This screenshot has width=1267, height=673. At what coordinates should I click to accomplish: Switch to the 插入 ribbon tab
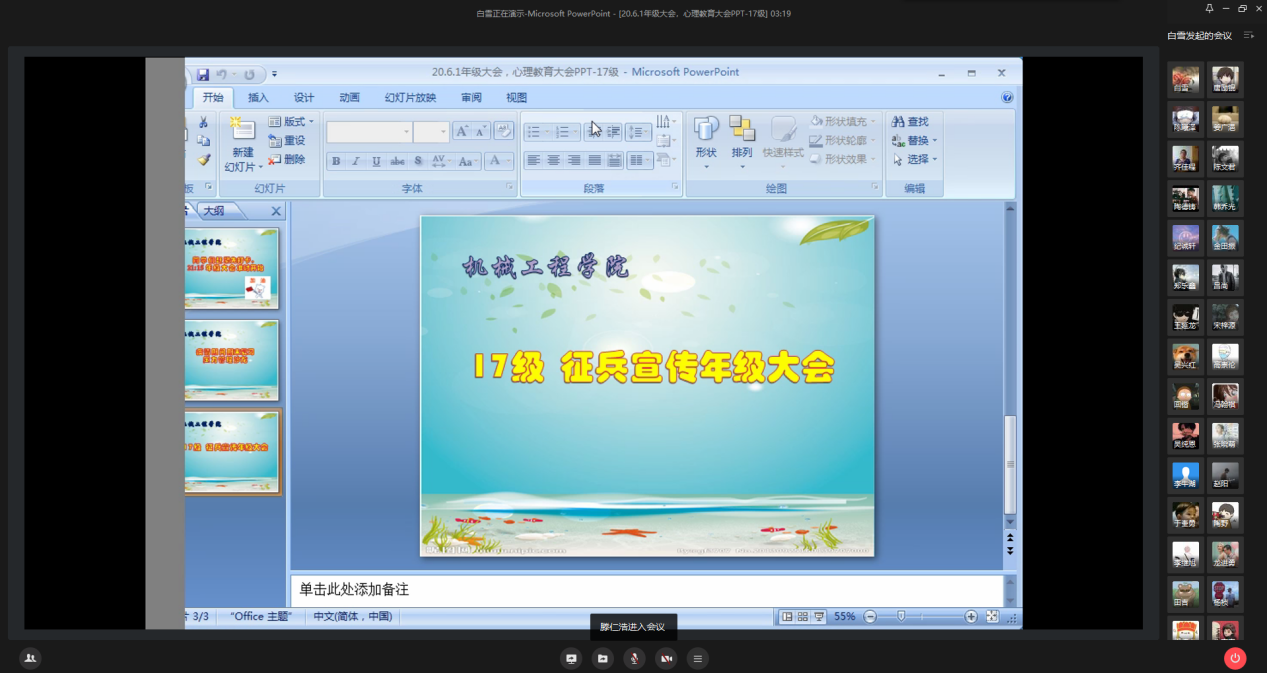click(258, 97)
